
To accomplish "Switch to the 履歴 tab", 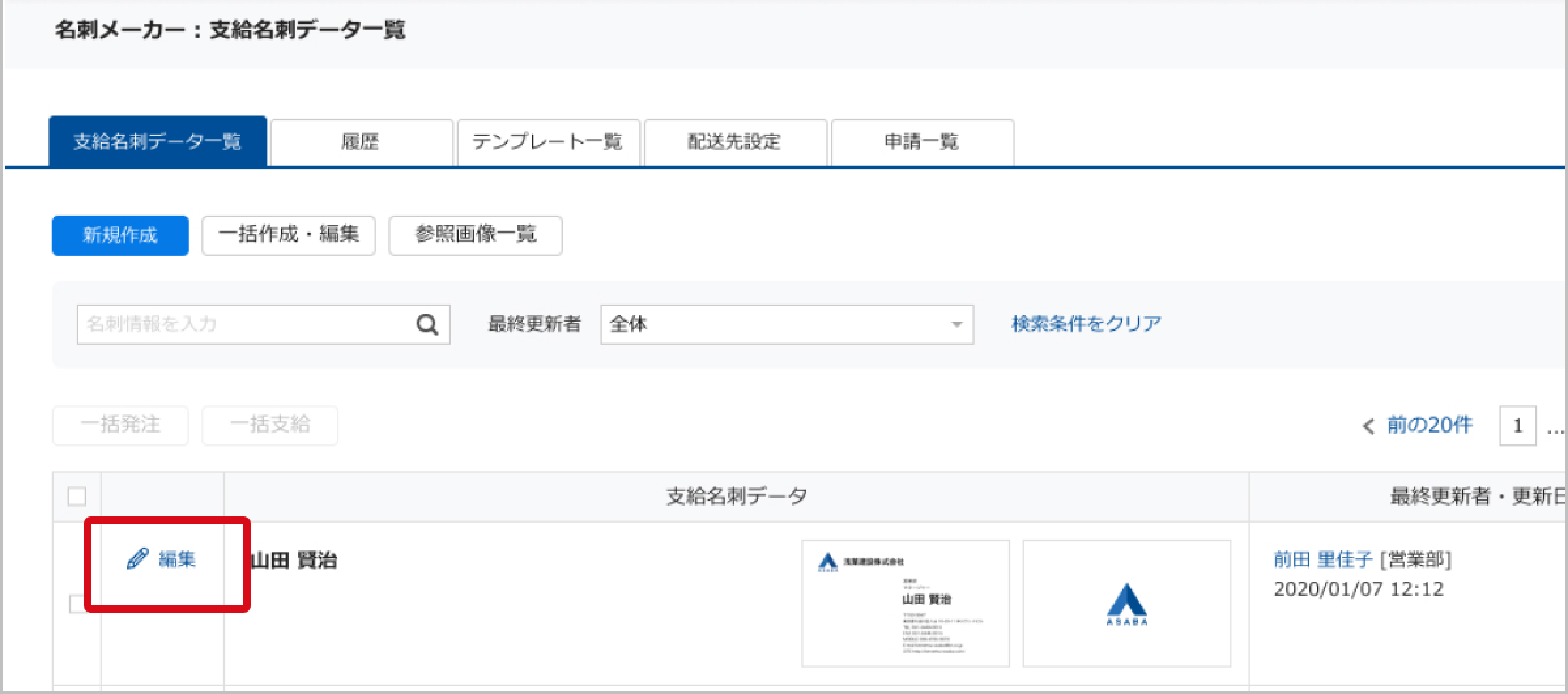I will pos(361,142).
